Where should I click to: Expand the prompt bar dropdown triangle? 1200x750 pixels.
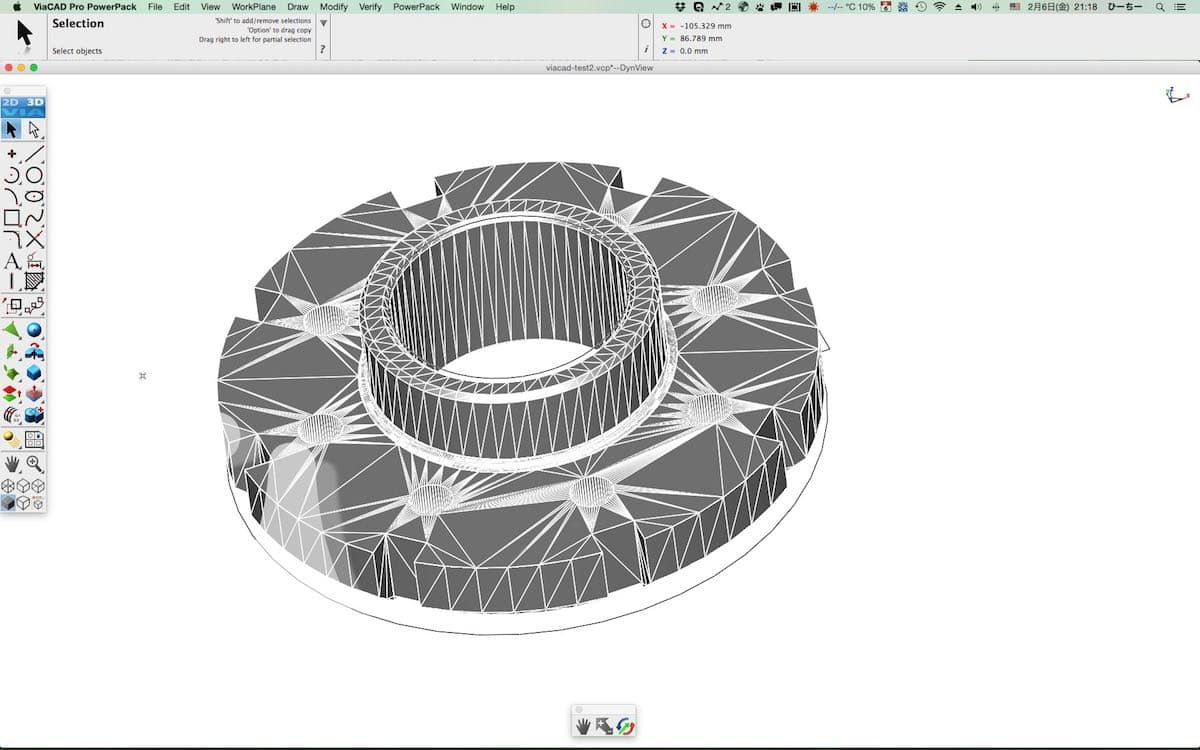point(323,23)
